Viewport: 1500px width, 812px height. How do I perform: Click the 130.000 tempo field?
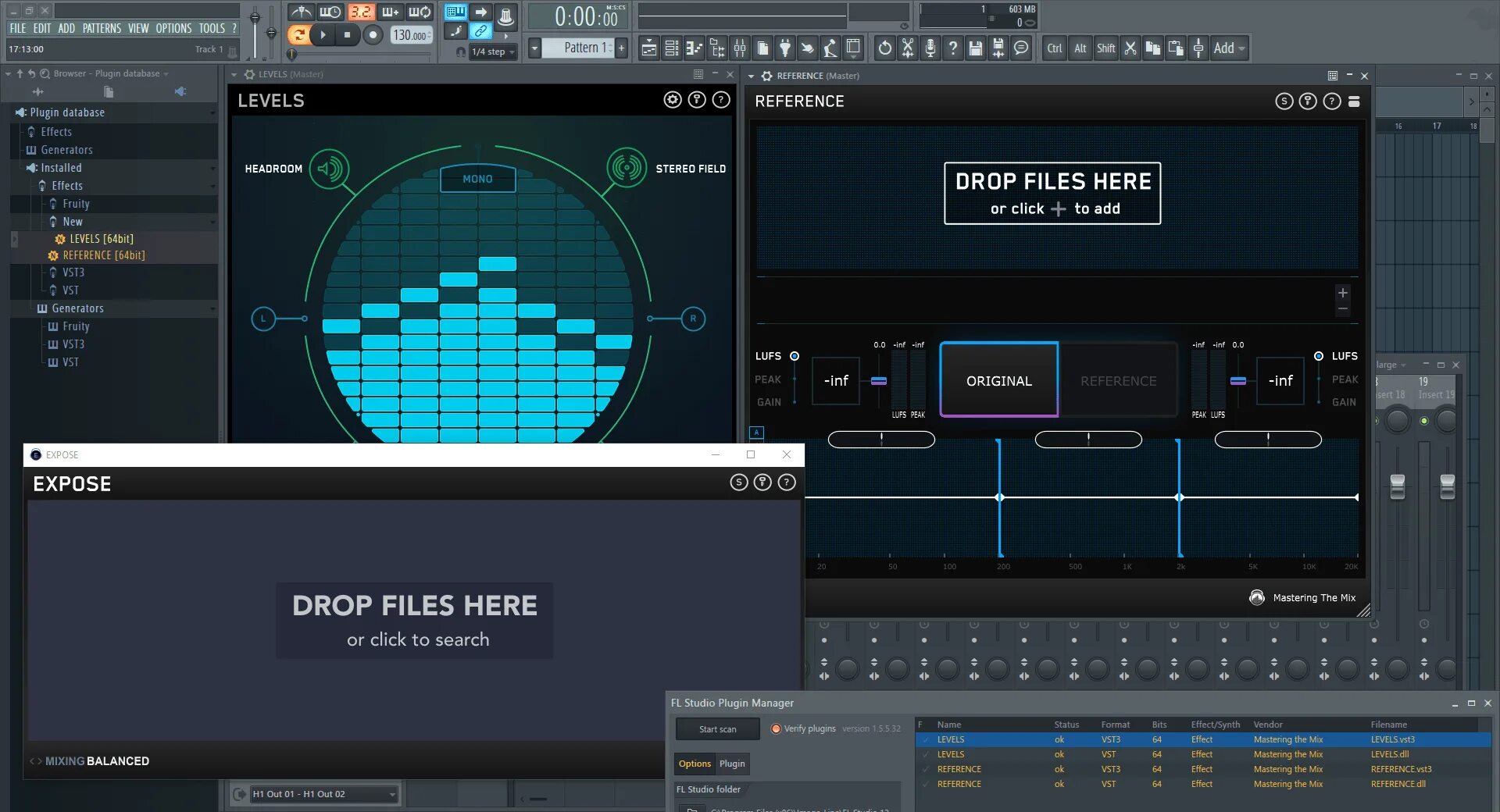coord(411,35)
